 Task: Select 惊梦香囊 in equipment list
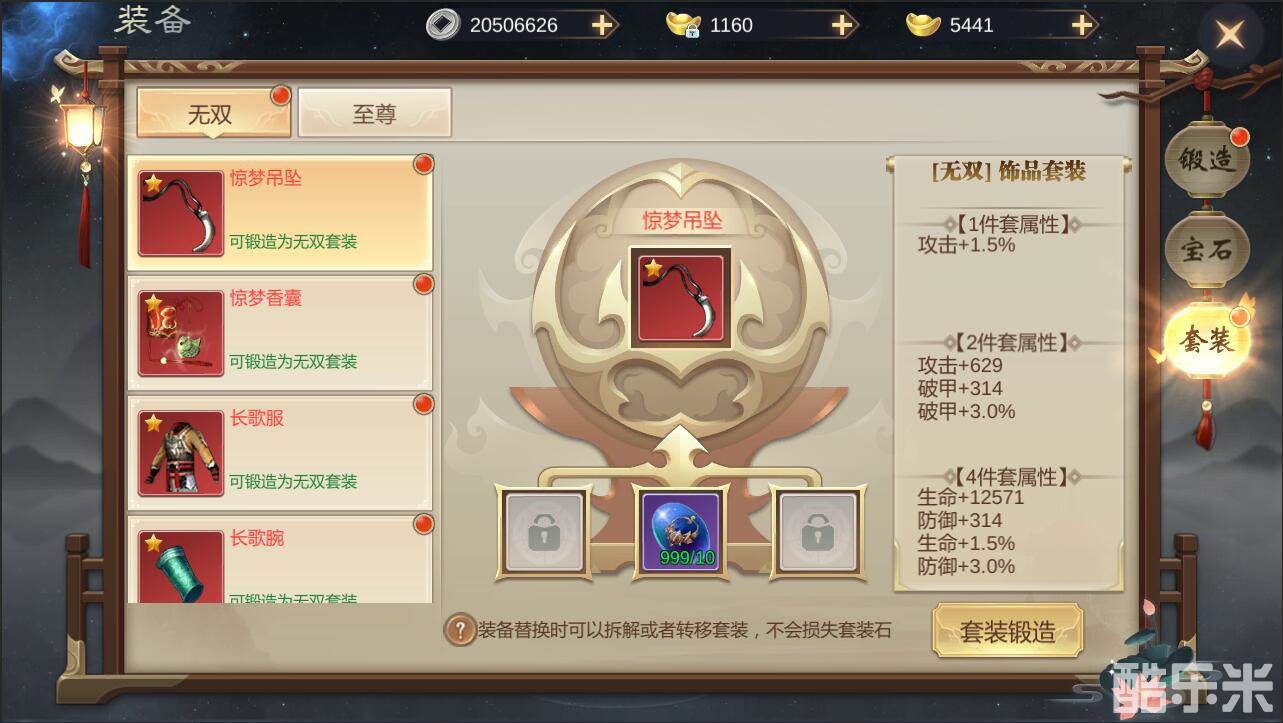point(281,332)
